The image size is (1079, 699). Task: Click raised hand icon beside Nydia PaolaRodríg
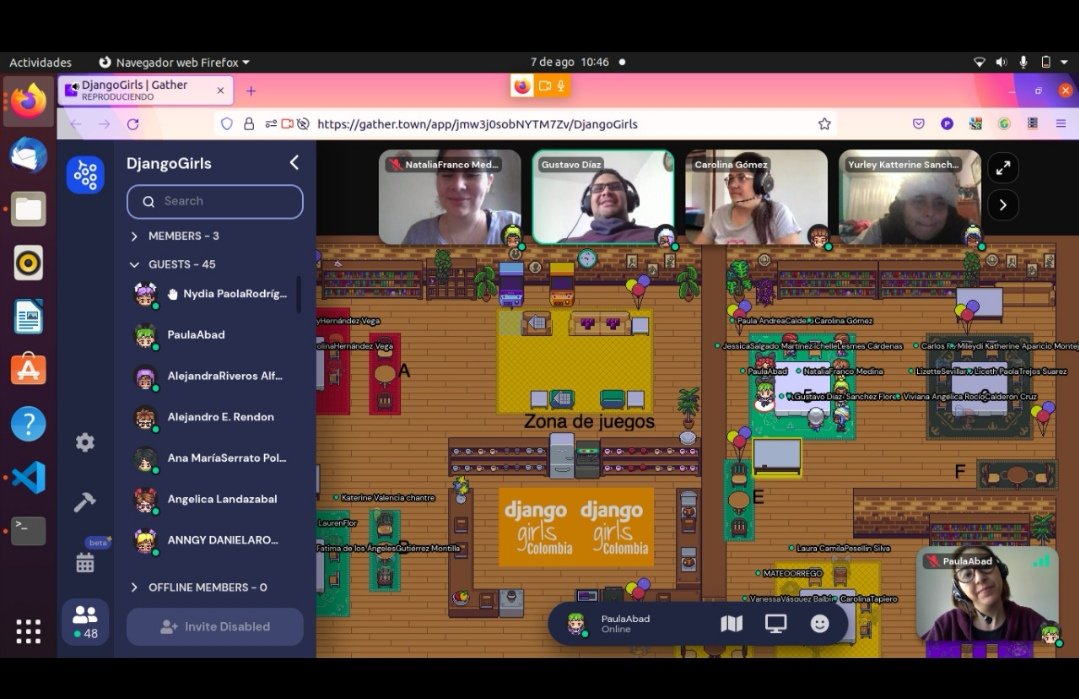point(173,294)
